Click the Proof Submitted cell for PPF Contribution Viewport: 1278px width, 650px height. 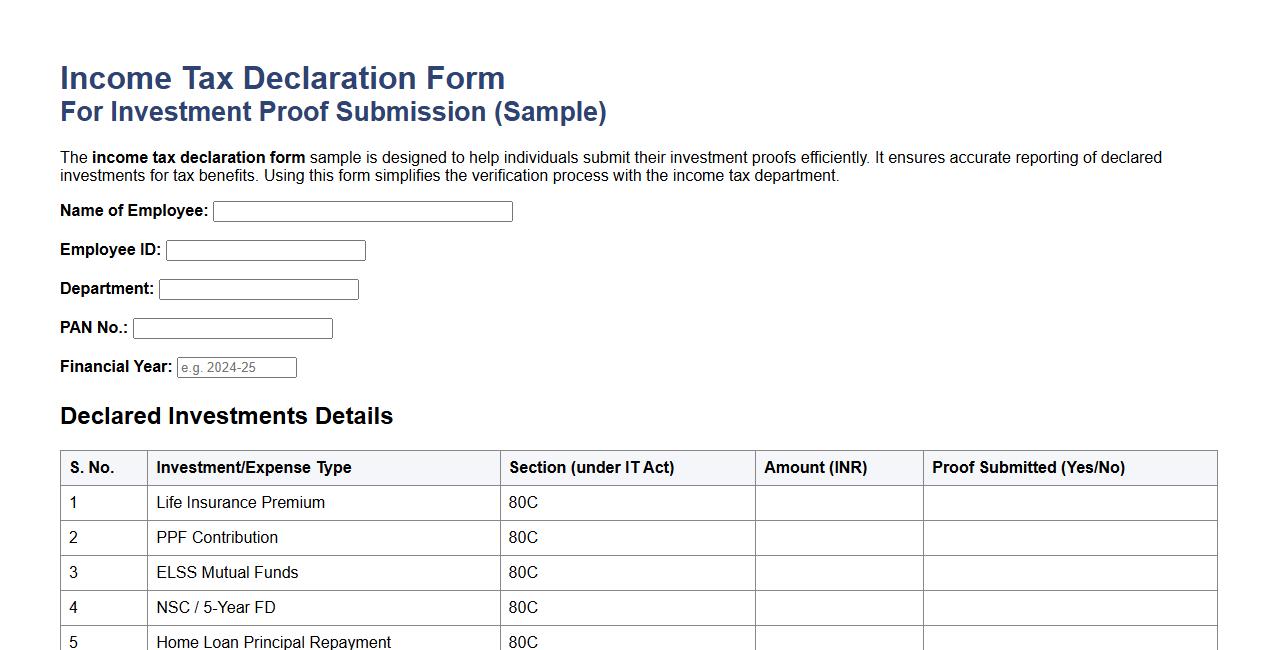[x=1070, y=538]
